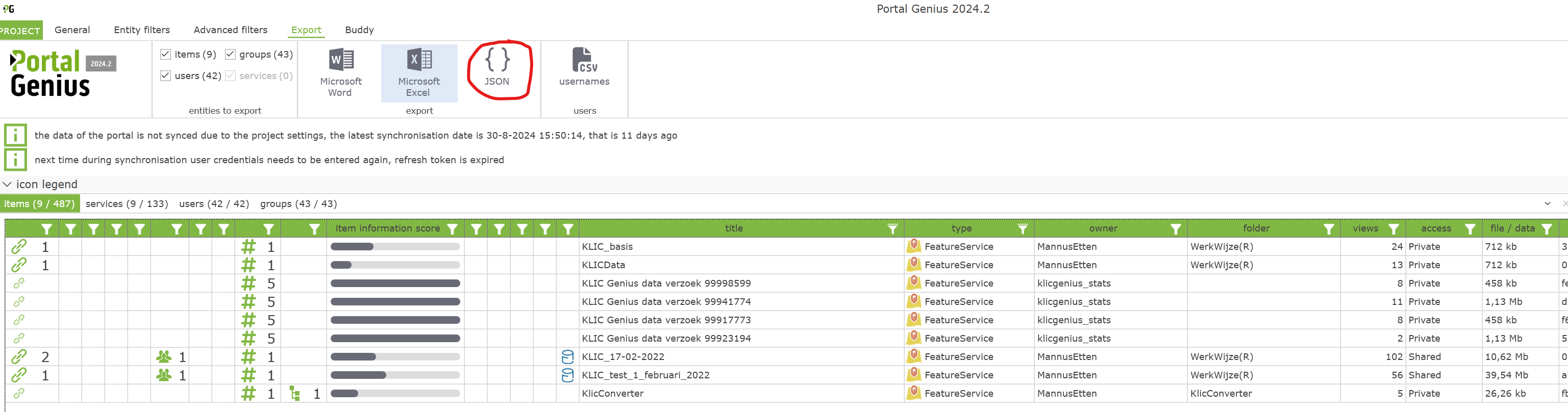Toggle the services (0) checkbox

(230, 75)
